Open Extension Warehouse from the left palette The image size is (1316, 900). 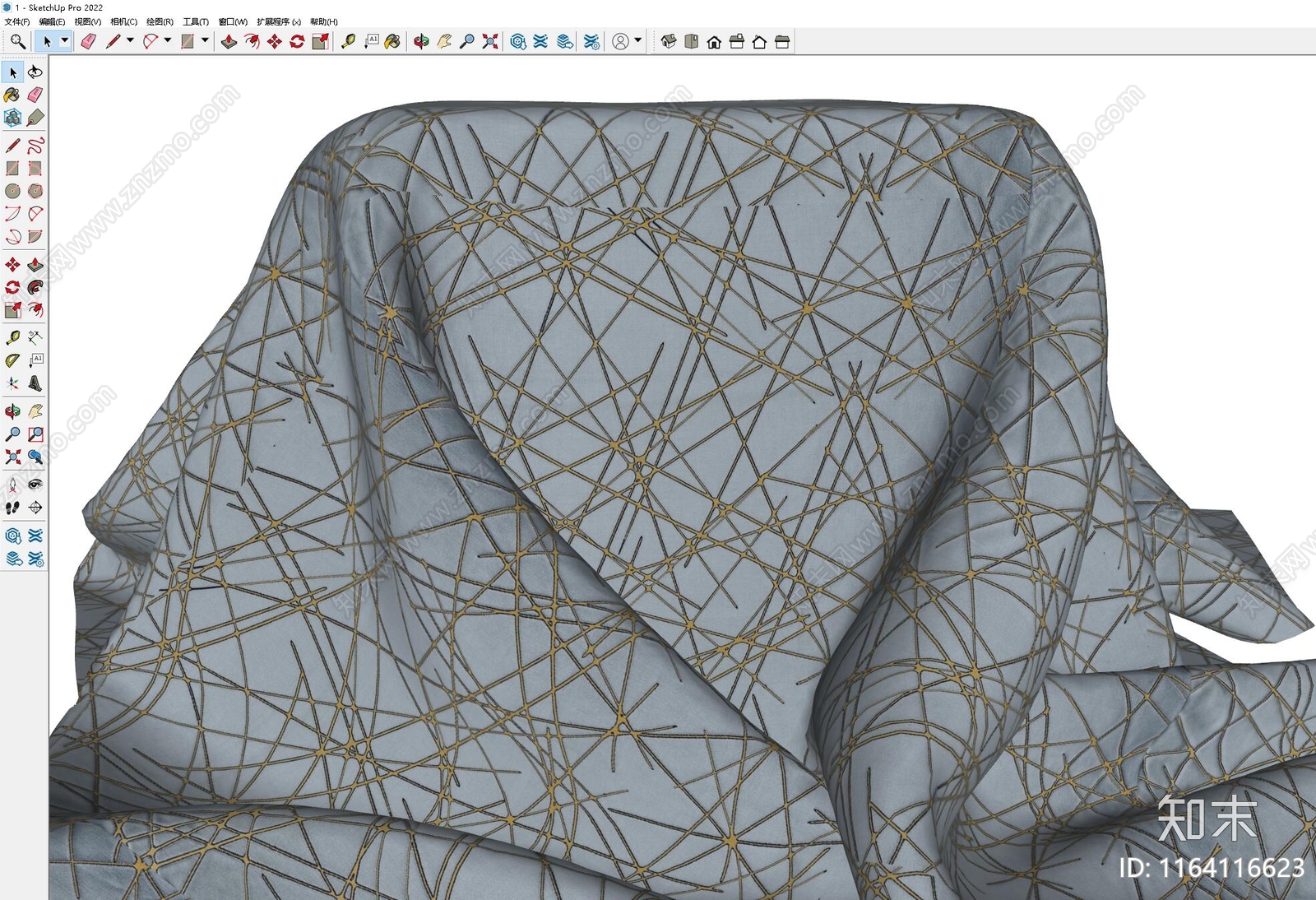[x=35, y=536]
